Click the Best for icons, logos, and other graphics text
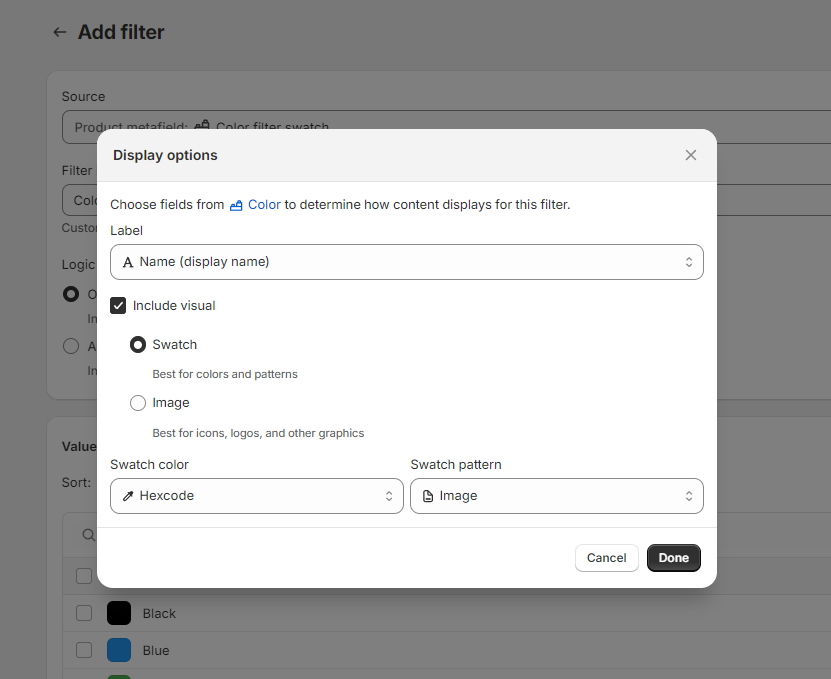This screenshot has height=679, width=831. point(258,433)
